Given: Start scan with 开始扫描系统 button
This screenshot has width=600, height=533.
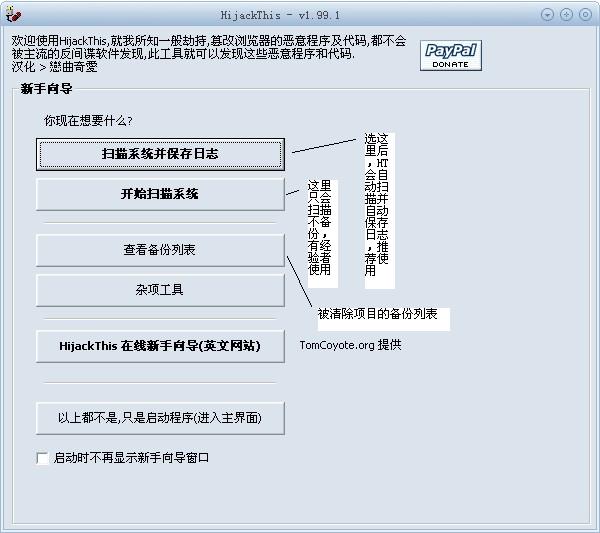Looking at the screenshot, I should click(x=160, y=194).
